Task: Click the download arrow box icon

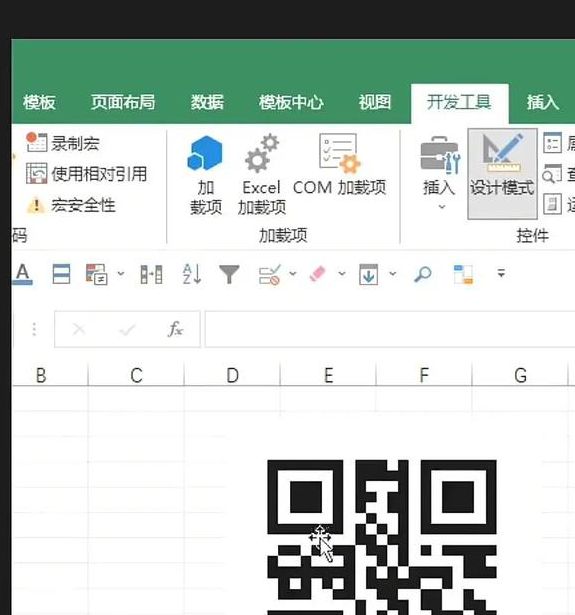Action: 369,274
